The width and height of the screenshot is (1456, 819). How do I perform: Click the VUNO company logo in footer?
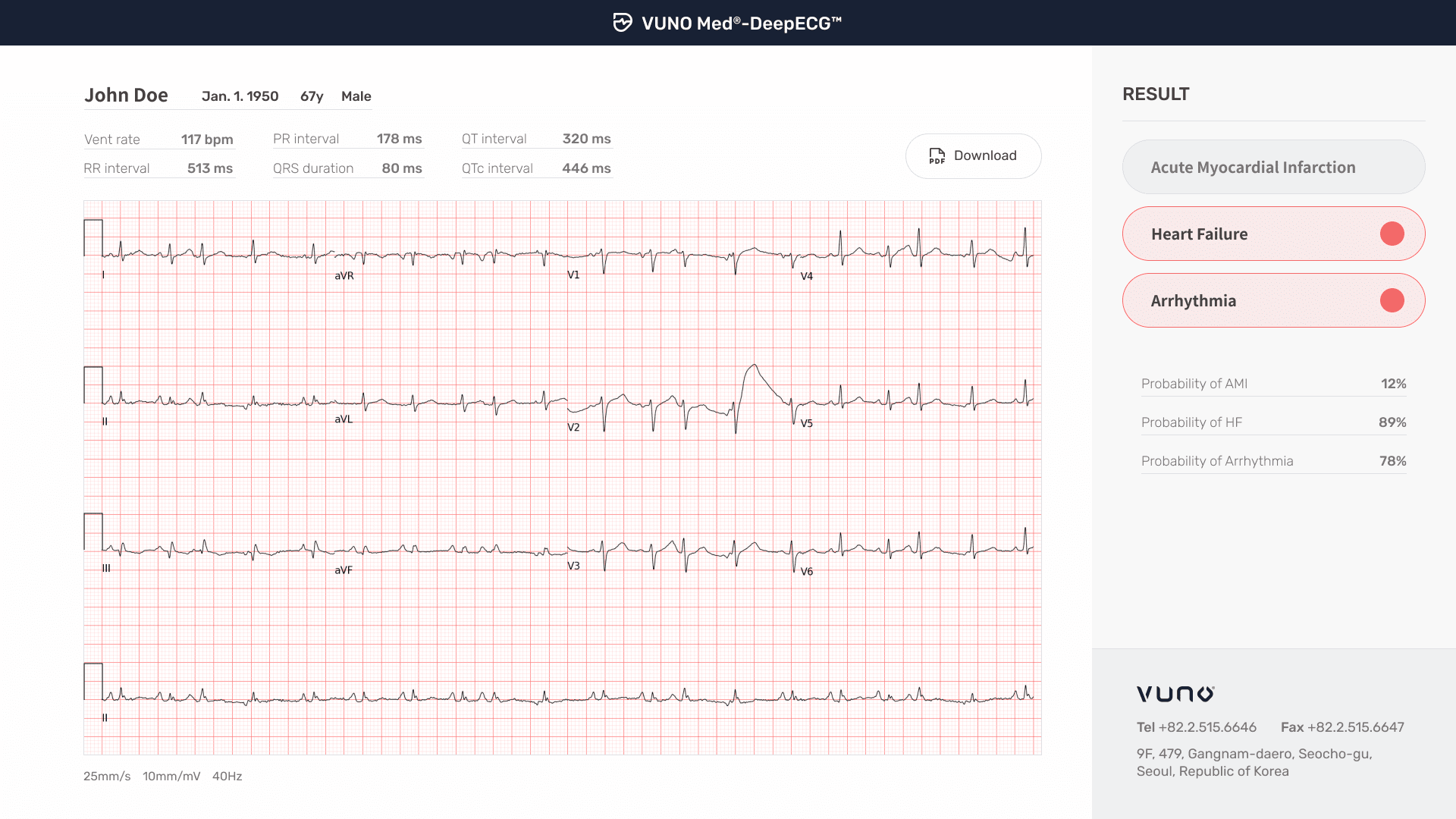[x=1175, y=694]
